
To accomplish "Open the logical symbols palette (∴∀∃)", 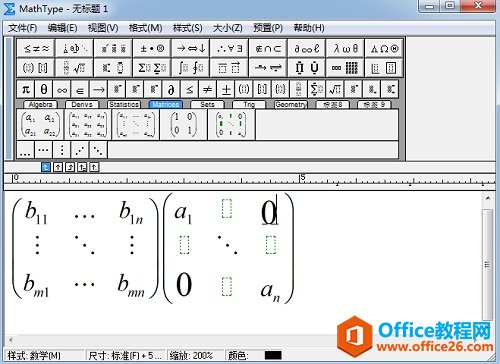I will click(229, 49).
